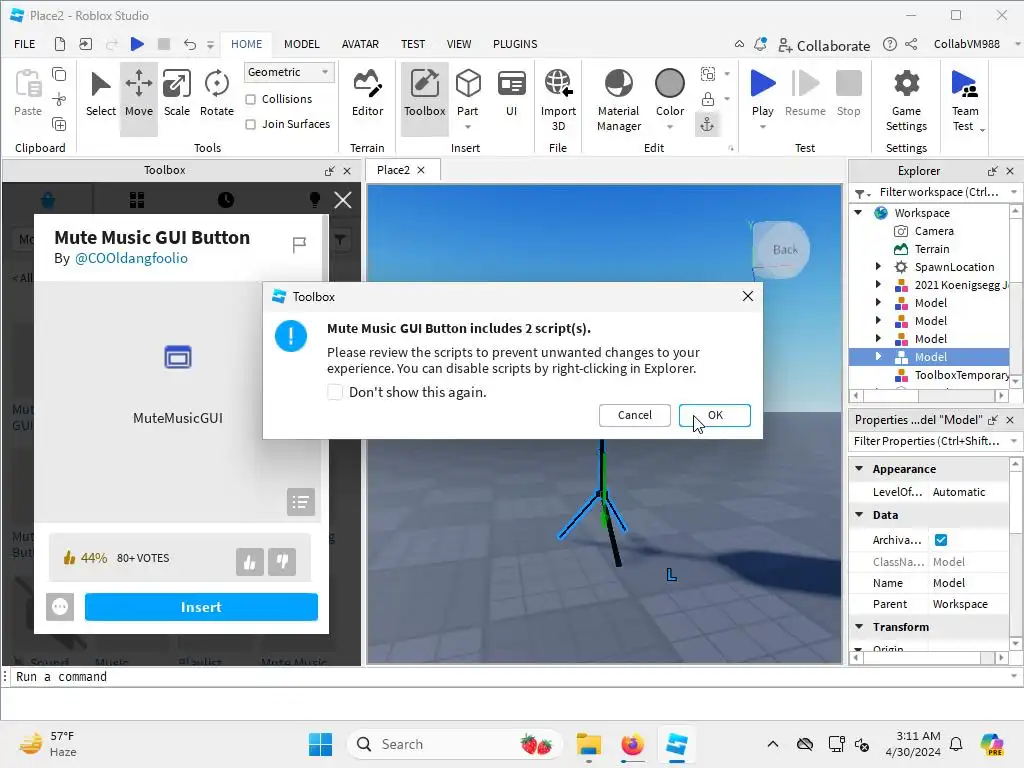The width and height of the screenshot is (1024, 768).
Task: Open the AVATAR ribbon tab
Action: pyautogui.click(x=360, y=44)
